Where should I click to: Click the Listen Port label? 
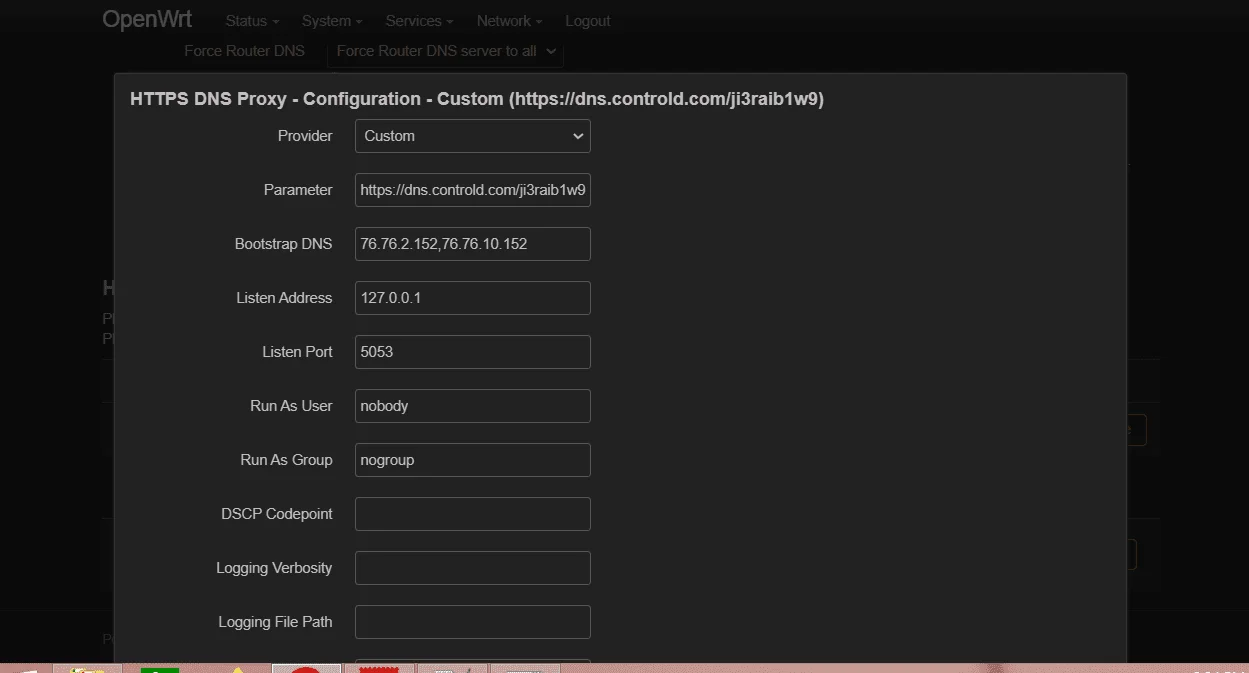[295, 352]
